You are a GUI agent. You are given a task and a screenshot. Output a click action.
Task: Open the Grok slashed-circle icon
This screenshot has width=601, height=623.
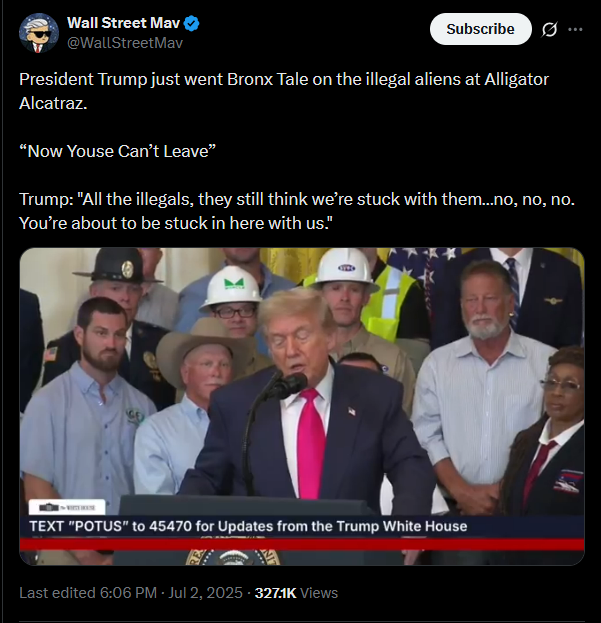[549, 29]
